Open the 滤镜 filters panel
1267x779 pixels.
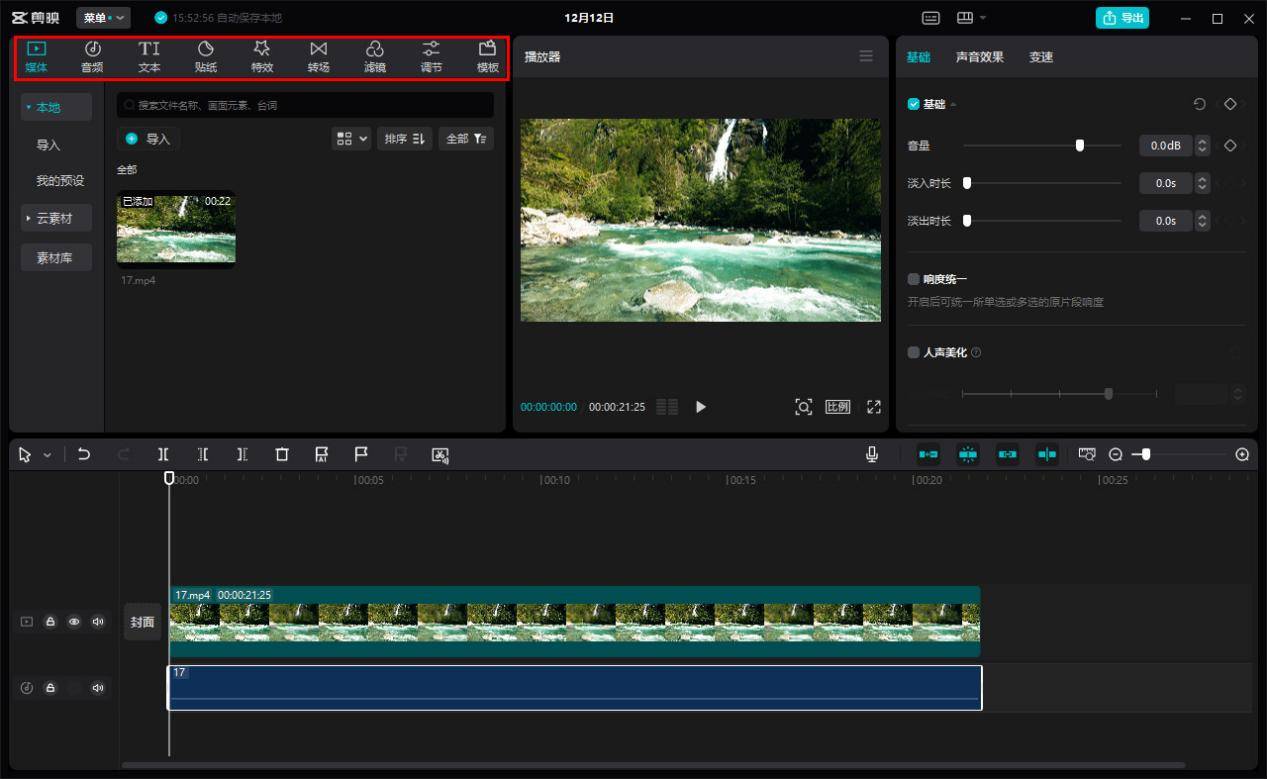point(375,57)
